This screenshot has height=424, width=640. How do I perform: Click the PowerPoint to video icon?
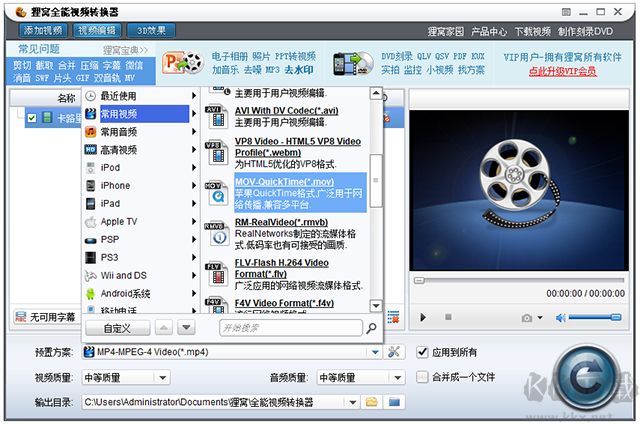click(x=183, y=63)
